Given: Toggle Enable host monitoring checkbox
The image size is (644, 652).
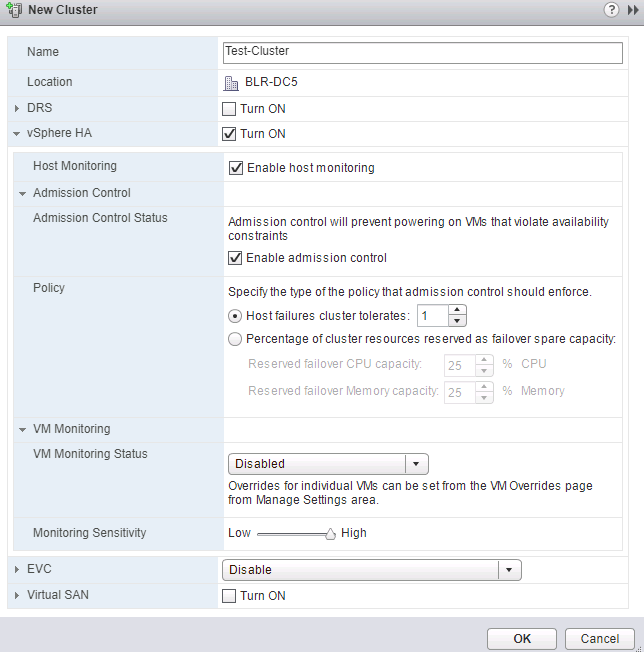Looking at the screenshot, I should [x=236, y=168].
